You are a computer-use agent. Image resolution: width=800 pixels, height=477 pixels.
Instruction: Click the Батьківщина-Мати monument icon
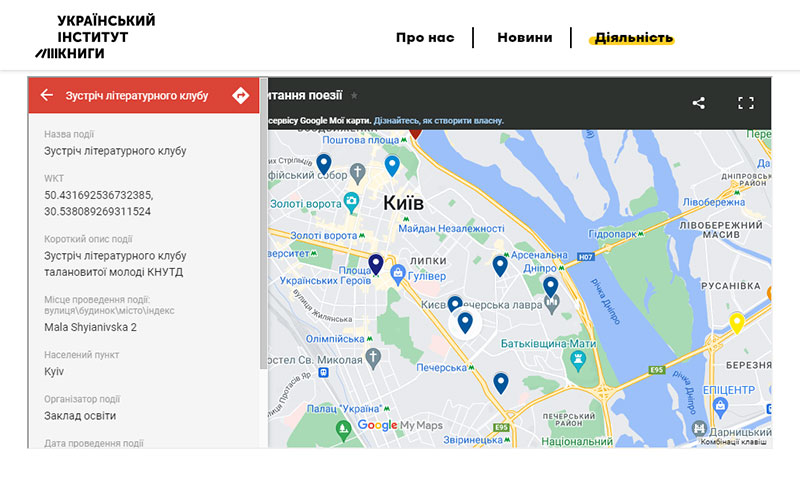[x=578, y=361]
